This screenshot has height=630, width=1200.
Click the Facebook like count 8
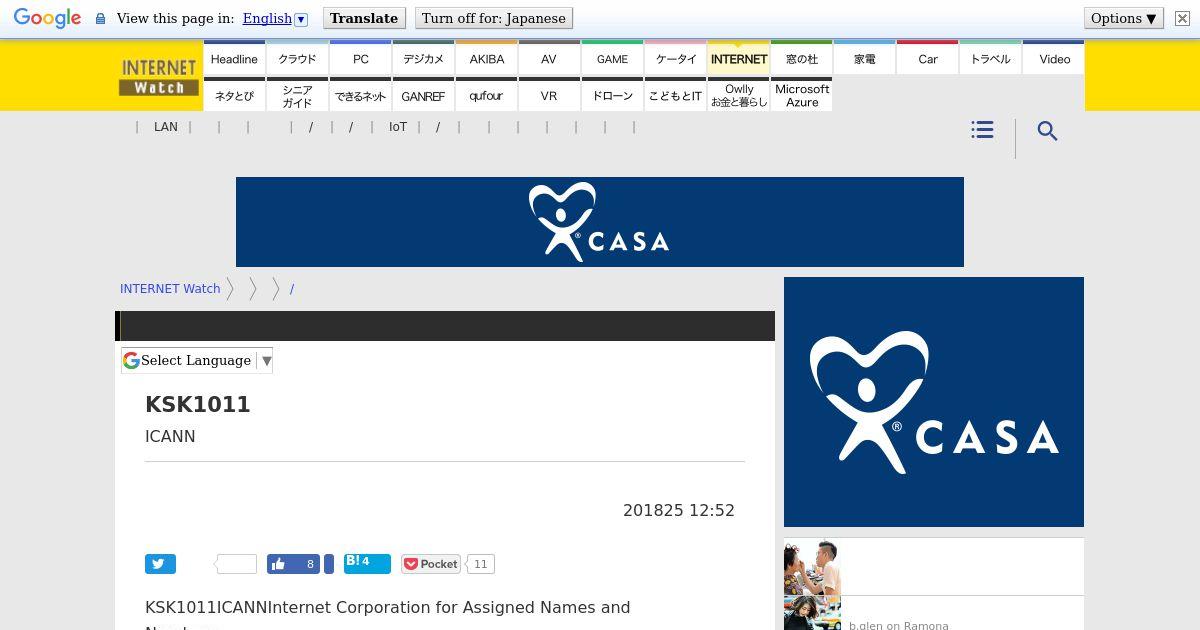[310, 564]
